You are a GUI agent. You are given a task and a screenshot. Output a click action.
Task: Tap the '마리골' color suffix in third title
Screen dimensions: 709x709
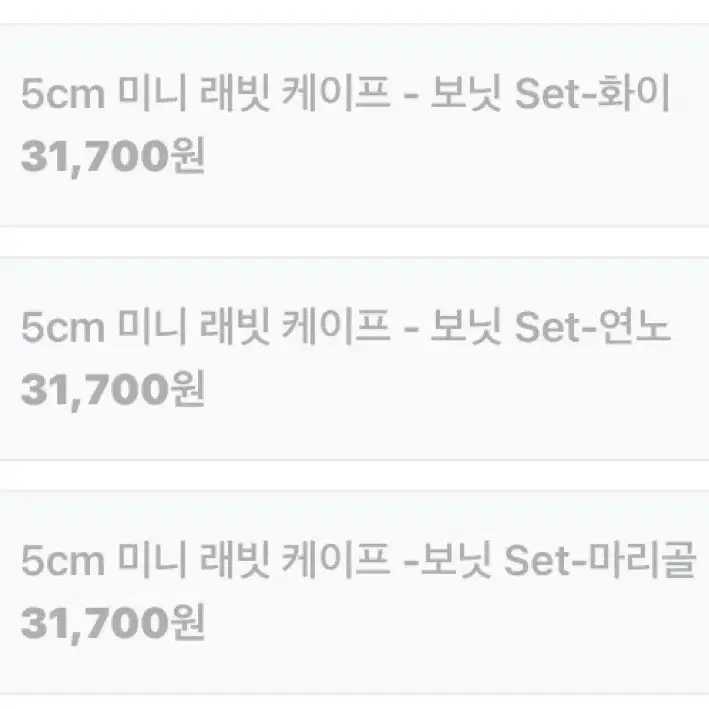pos(642,560)
